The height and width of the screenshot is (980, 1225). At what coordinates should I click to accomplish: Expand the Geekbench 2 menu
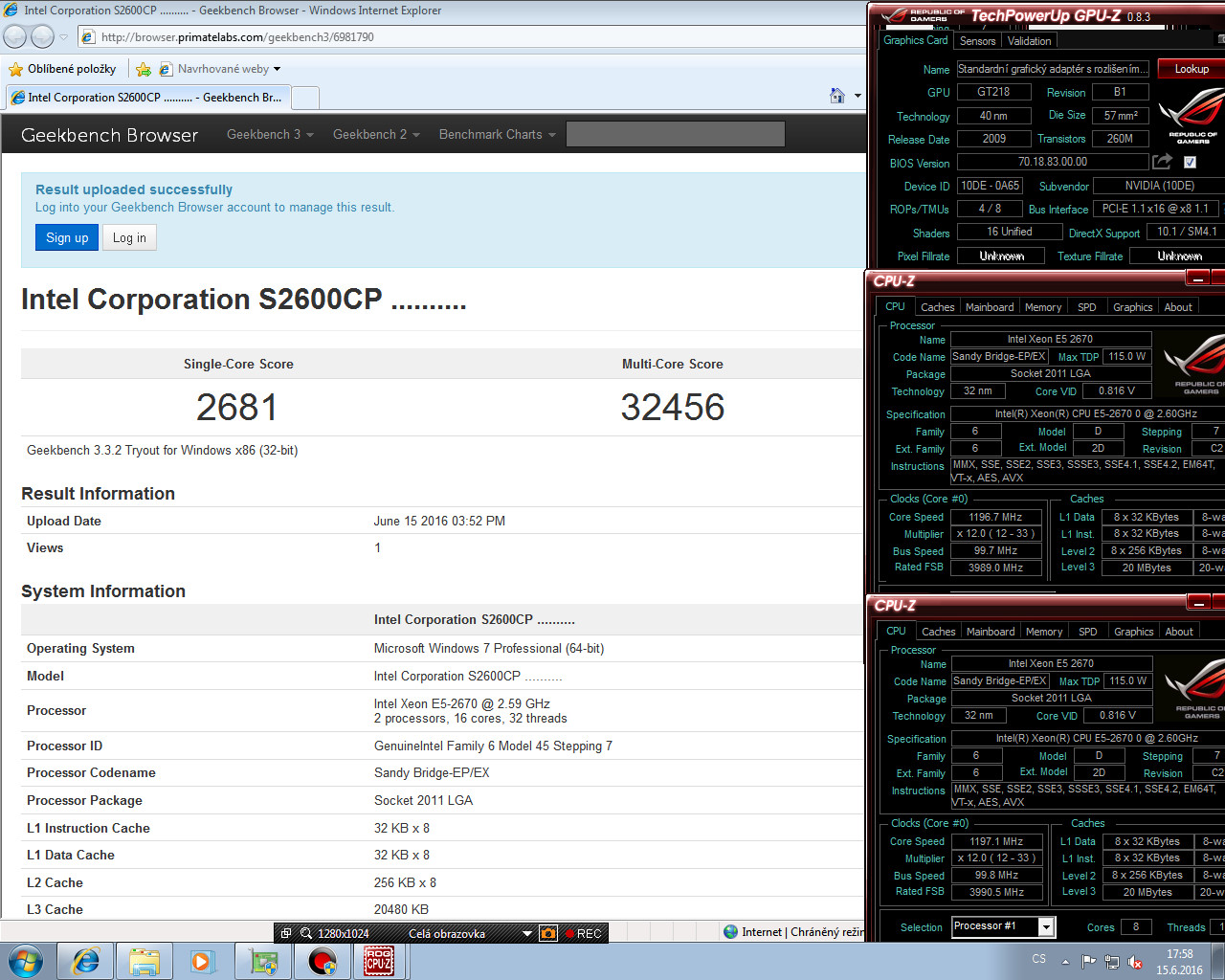376,135
